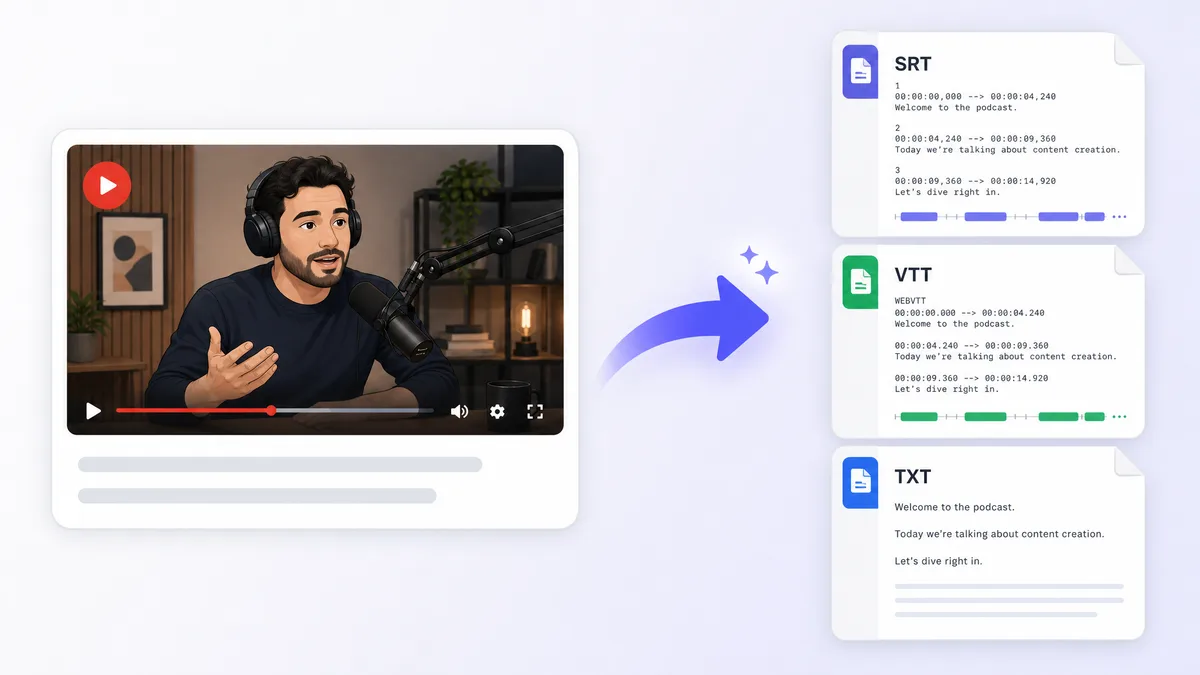This screenshot has width=1200, height=675.
Task: Click the video volume speaker icon
Action: [459, 411]
